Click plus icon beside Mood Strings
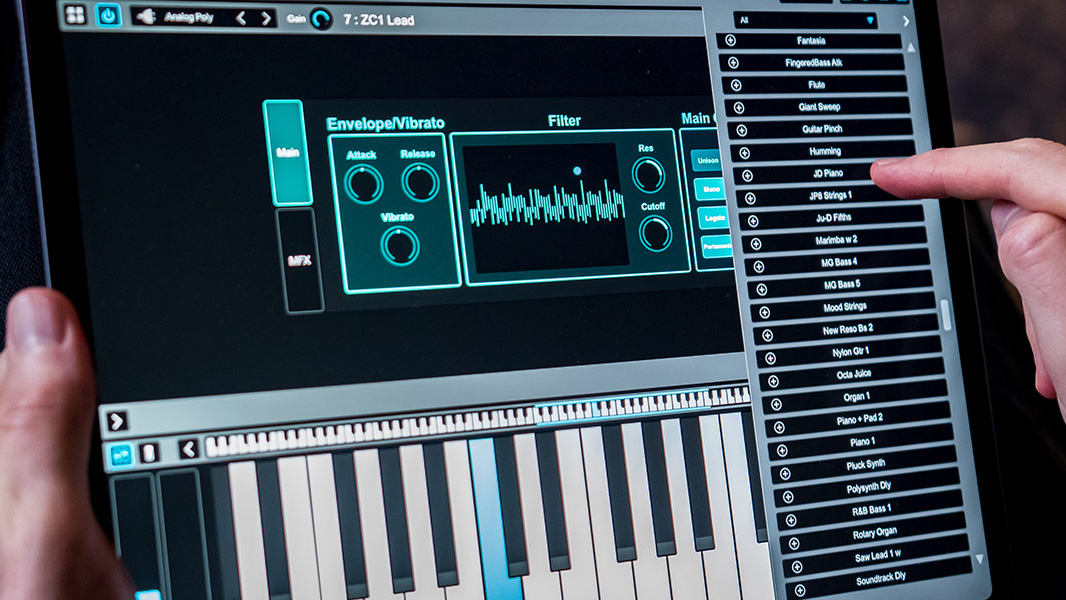1066x600 pixels. click(x=764, y=312)
